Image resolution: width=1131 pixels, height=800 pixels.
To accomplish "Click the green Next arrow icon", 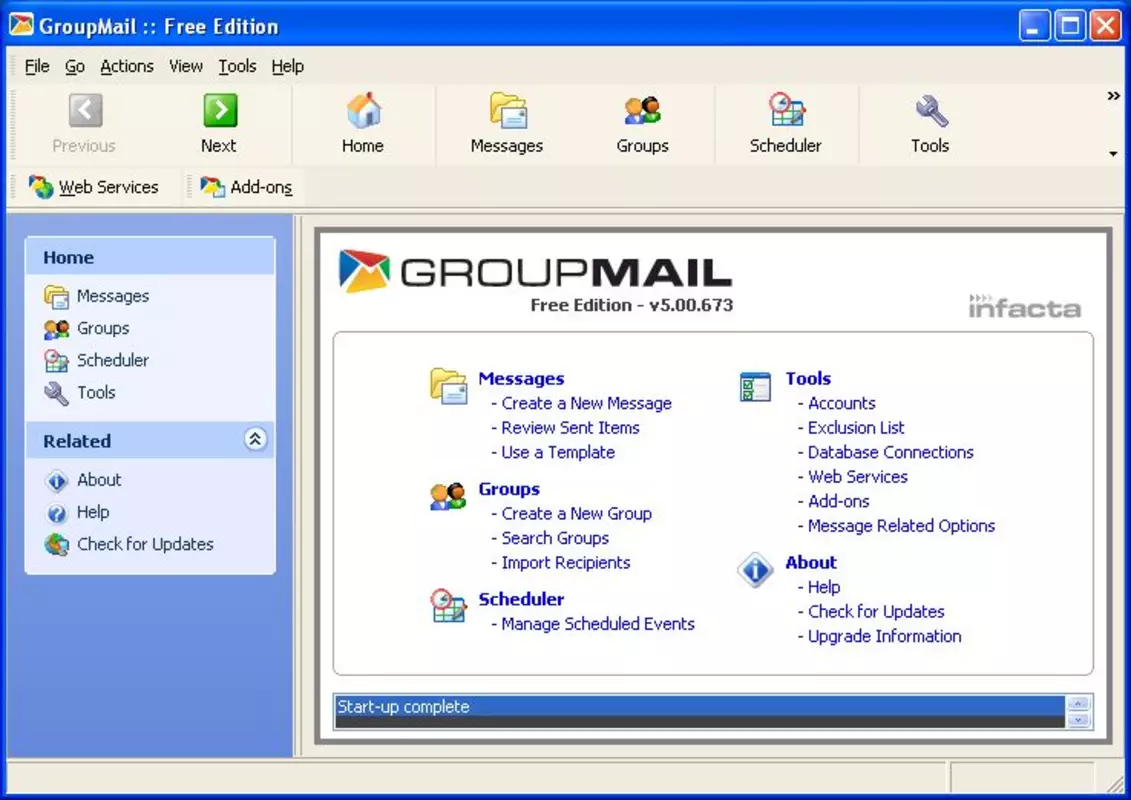I will (220, 110).
